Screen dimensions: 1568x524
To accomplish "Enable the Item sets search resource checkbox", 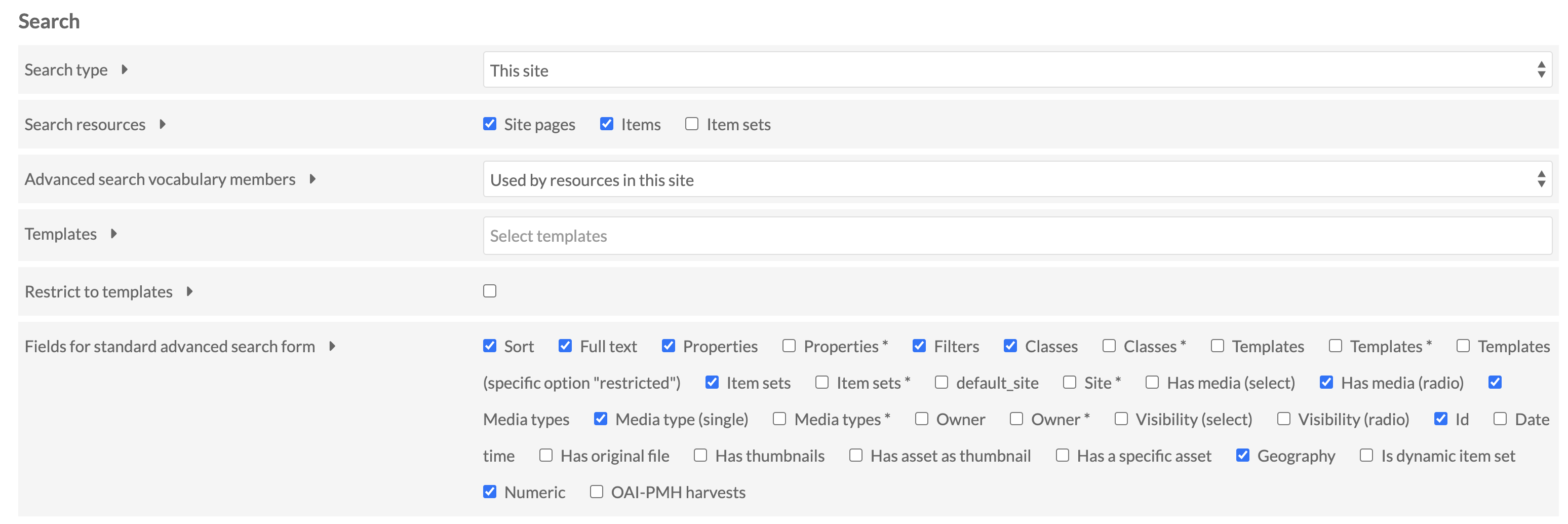I will [691, 124].
